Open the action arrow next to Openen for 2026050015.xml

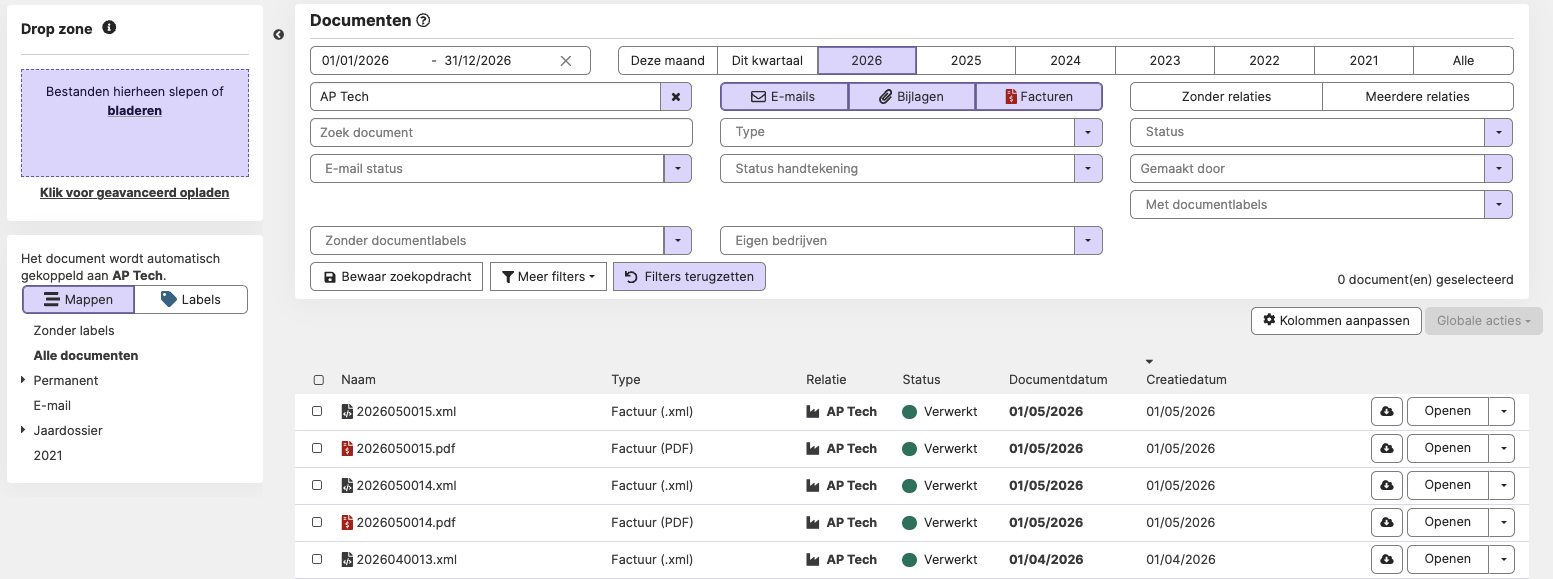1502,412
